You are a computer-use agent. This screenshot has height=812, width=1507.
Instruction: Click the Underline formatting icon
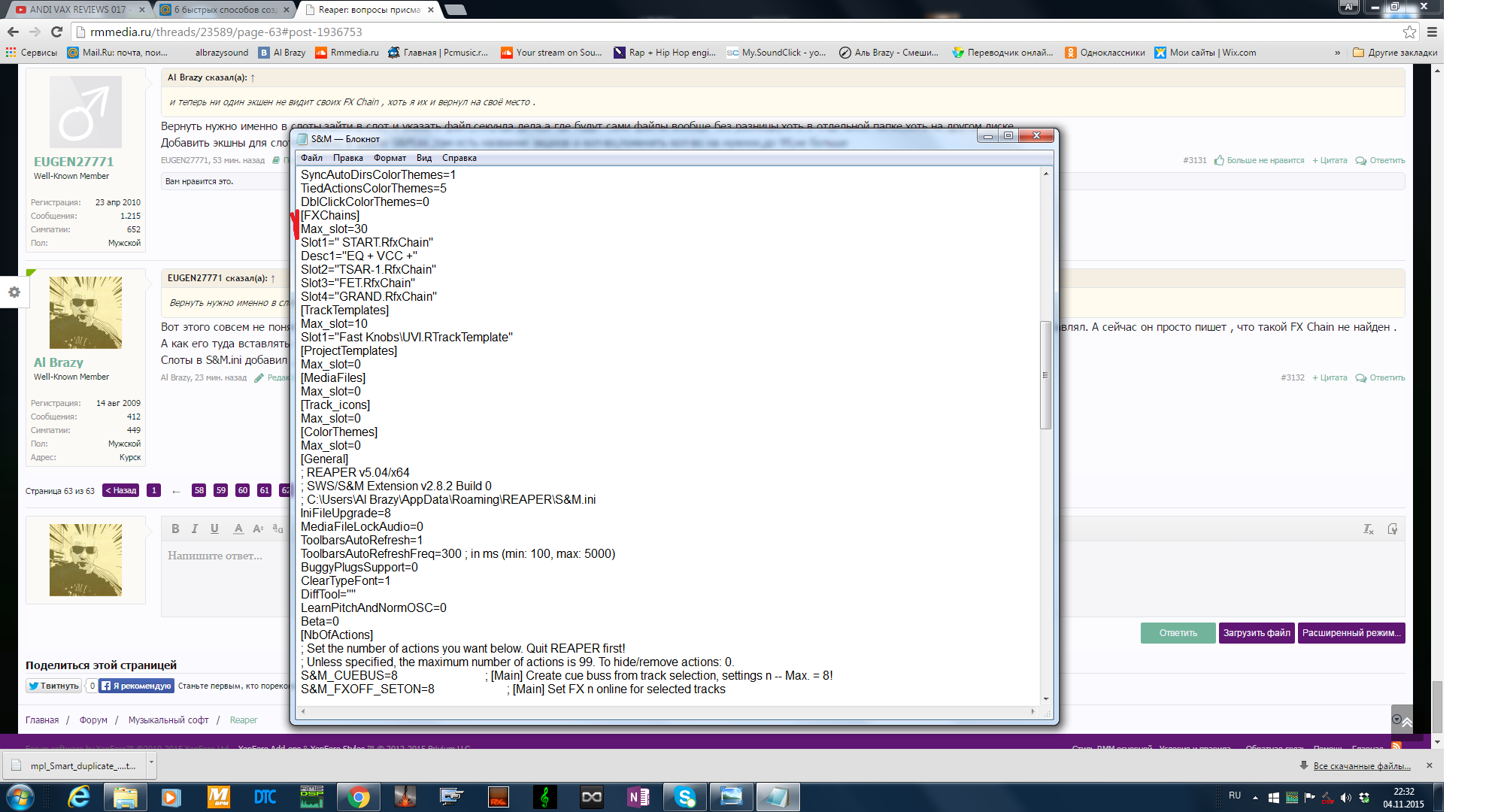pyautogui.click(x=214, y=529)
